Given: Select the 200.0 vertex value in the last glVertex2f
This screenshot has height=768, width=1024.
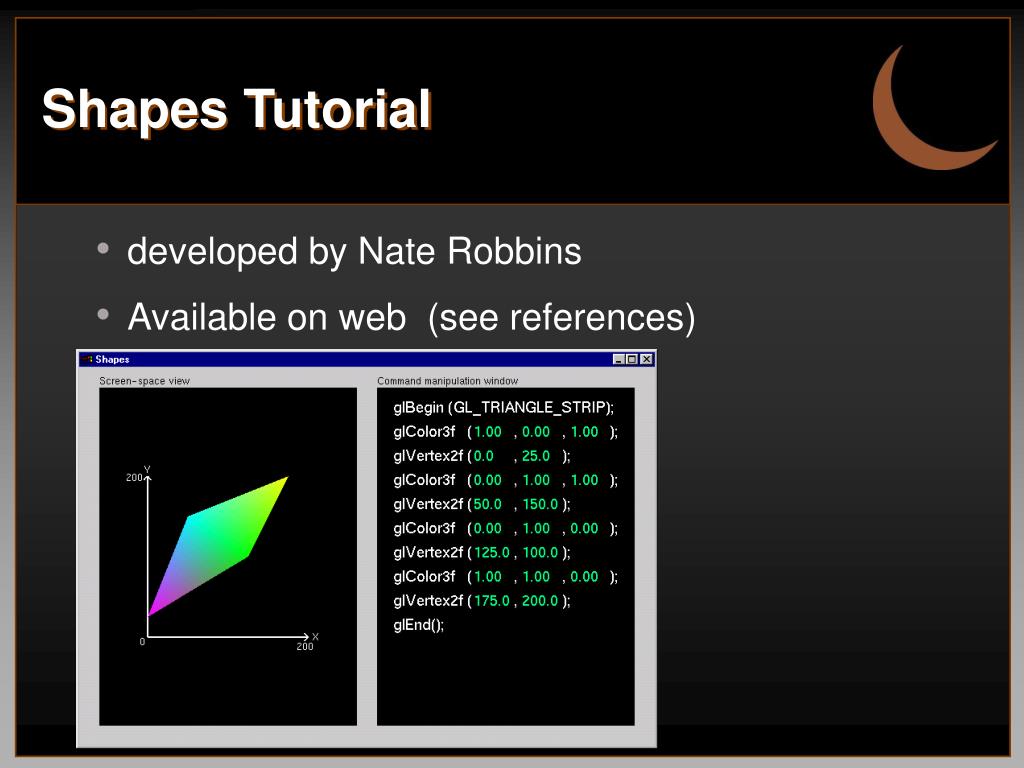Looking at the screenshot, I should (x=540, y=601).
